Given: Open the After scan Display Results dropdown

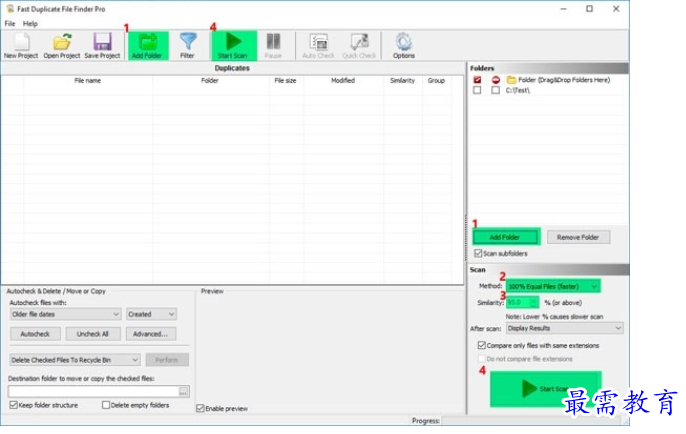Looking at the screenshot, I should [565, 328].
